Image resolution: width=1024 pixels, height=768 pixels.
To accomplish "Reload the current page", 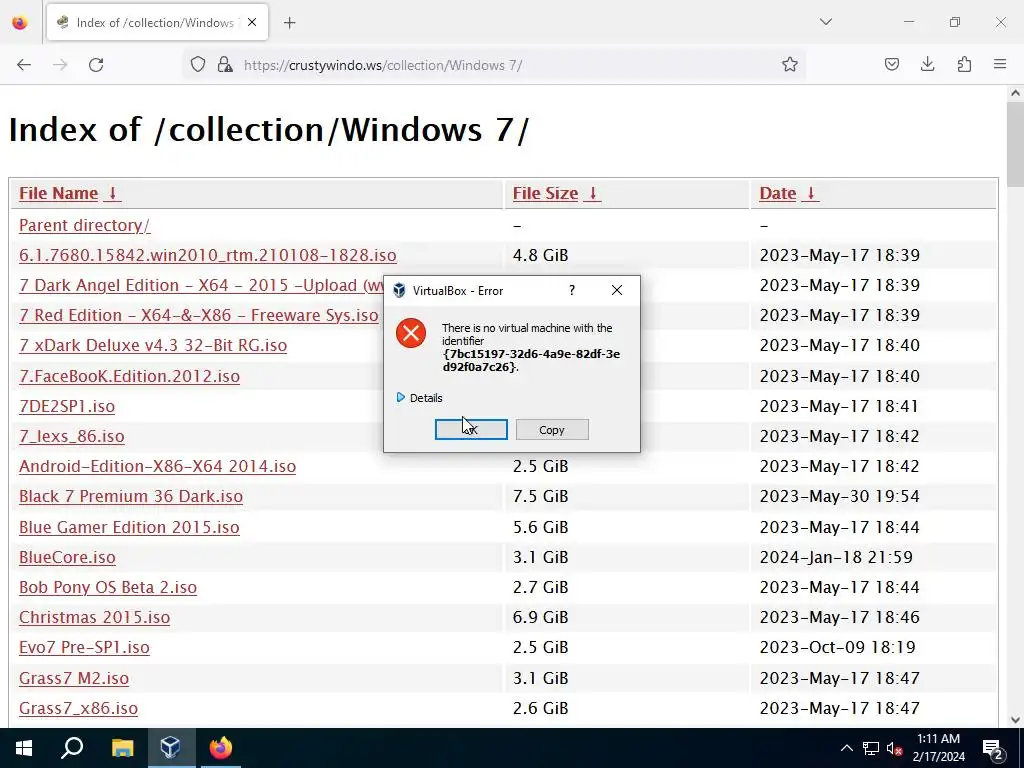I will click(96, 65).
